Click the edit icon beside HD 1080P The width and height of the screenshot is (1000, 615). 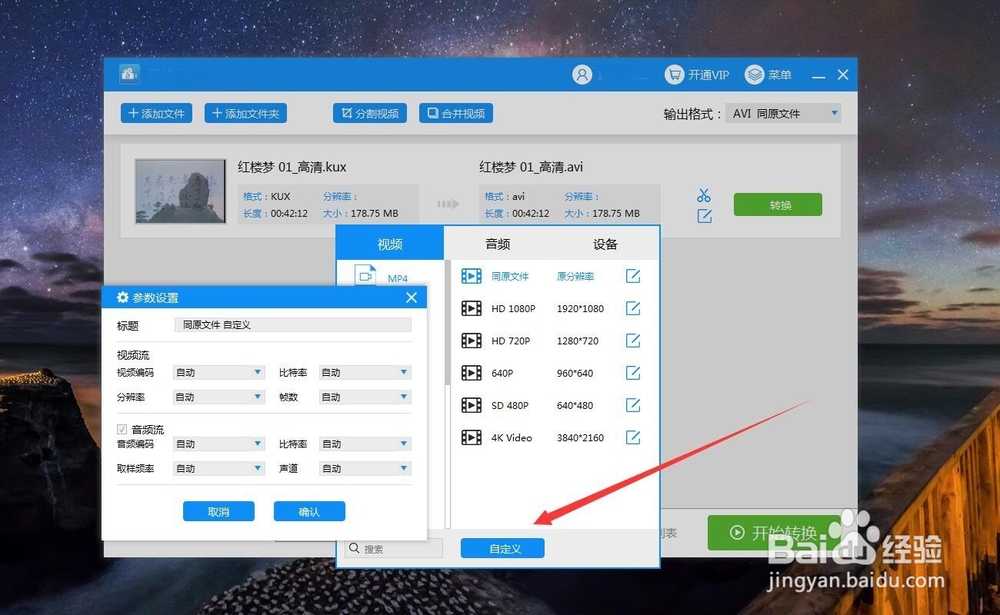coord(633,308)
